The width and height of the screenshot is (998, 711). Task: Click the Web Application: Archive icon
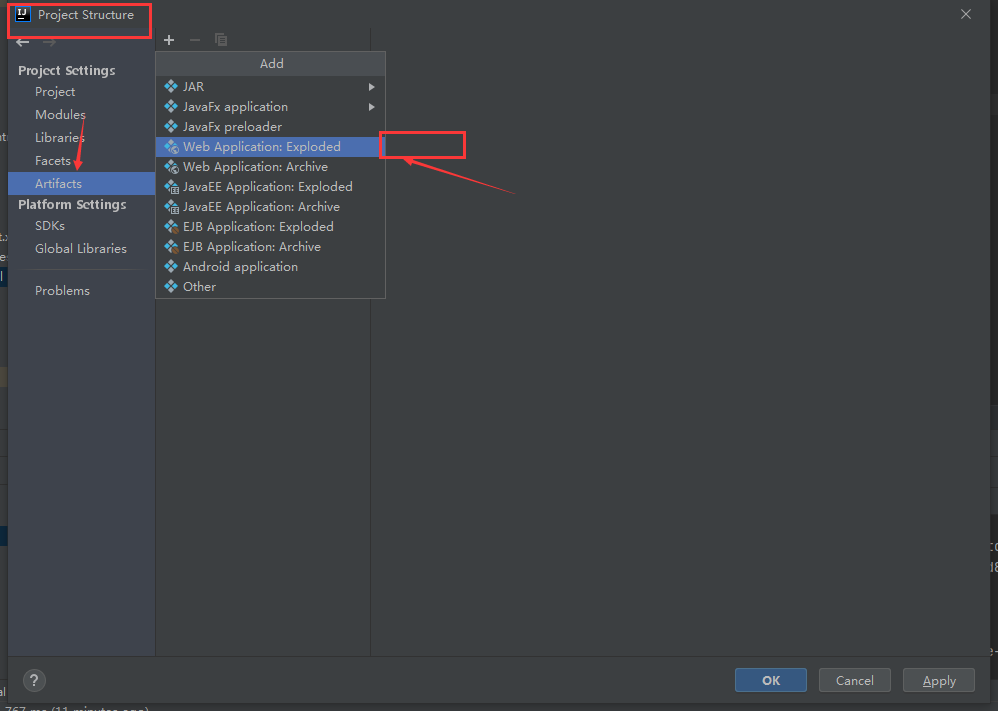(x=171, y=166)
